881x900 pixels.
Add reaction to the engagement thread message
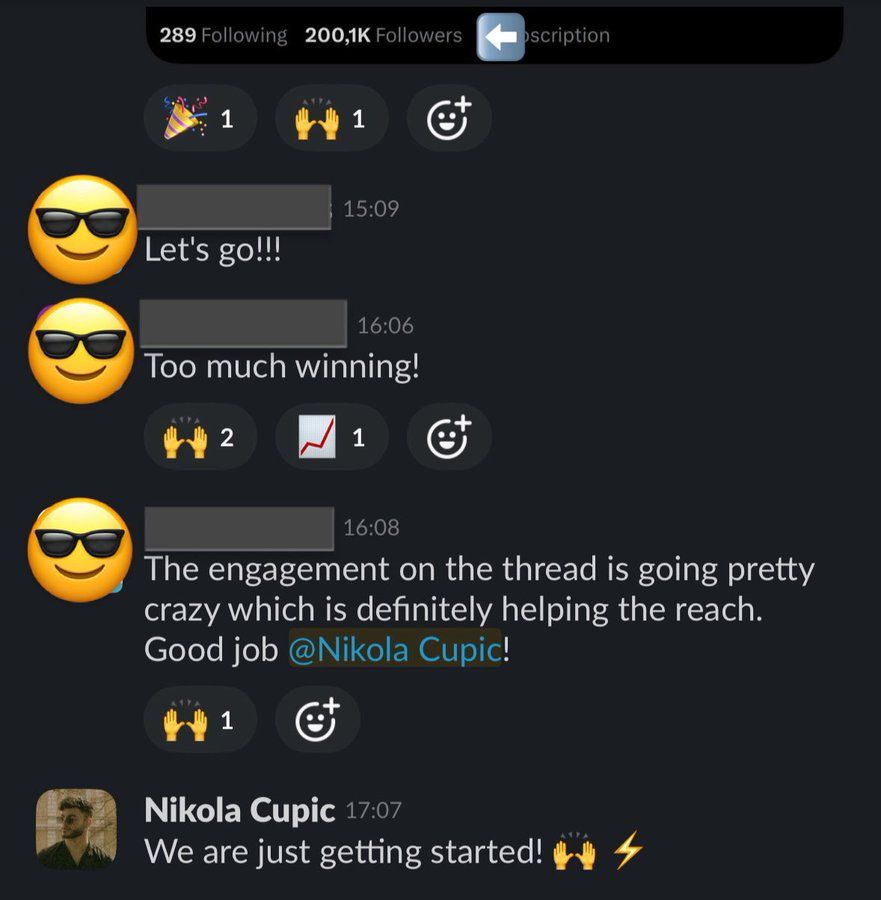click(317, 720)
